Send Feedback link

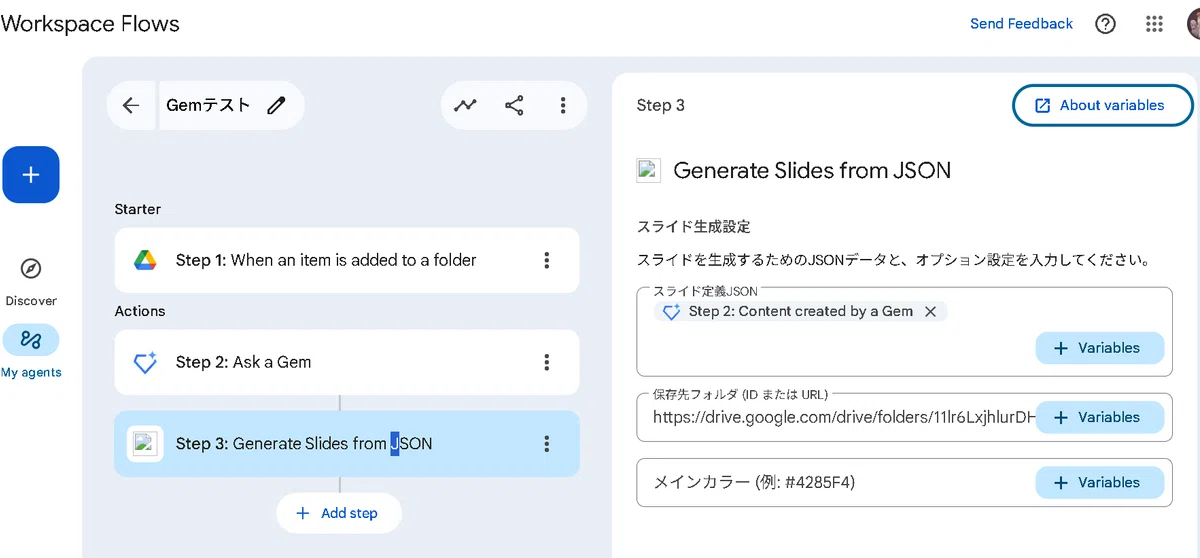(x=1021, y=24)
